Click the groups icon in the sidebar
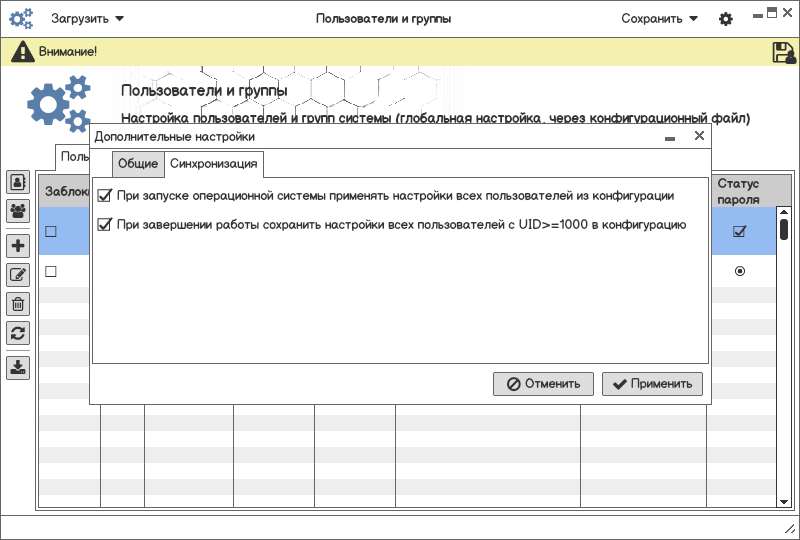The image size is (800, 540). [18, 211]
